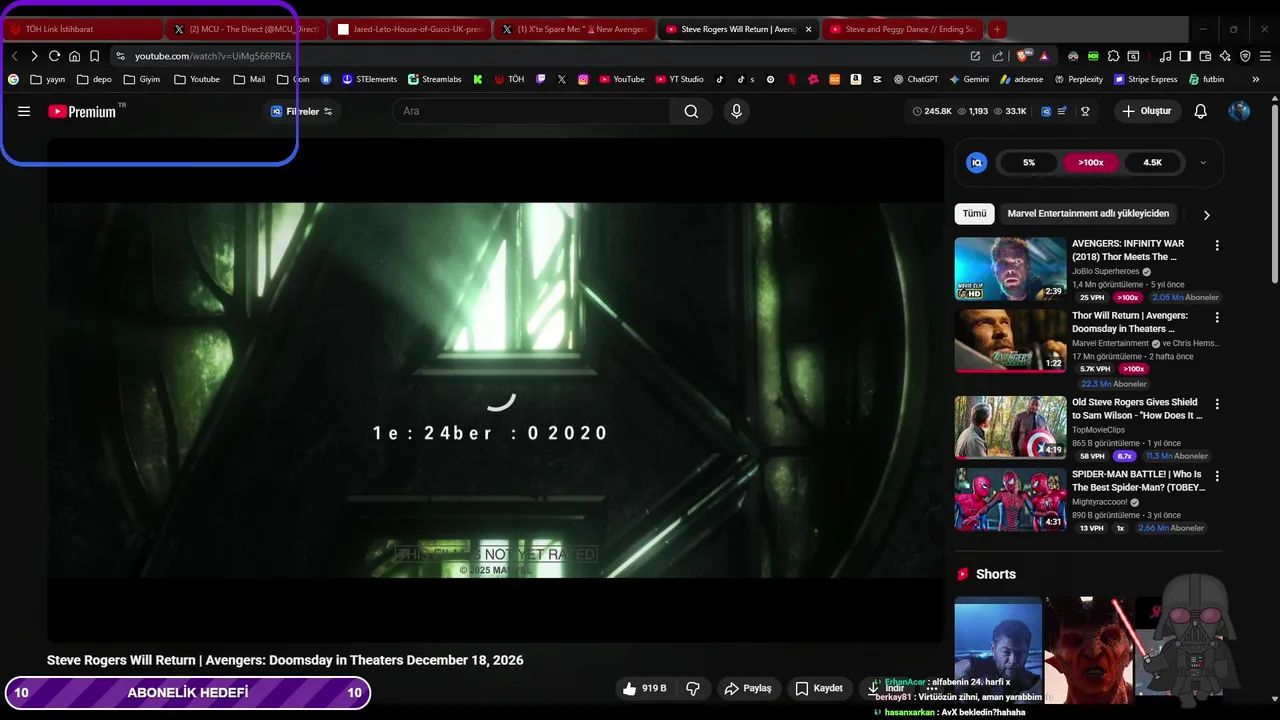This screenshot has width=1280, height=720.
Task: Show hidden bookmarks chevron
Action: pyautogui.click(x=1257, y=79)
